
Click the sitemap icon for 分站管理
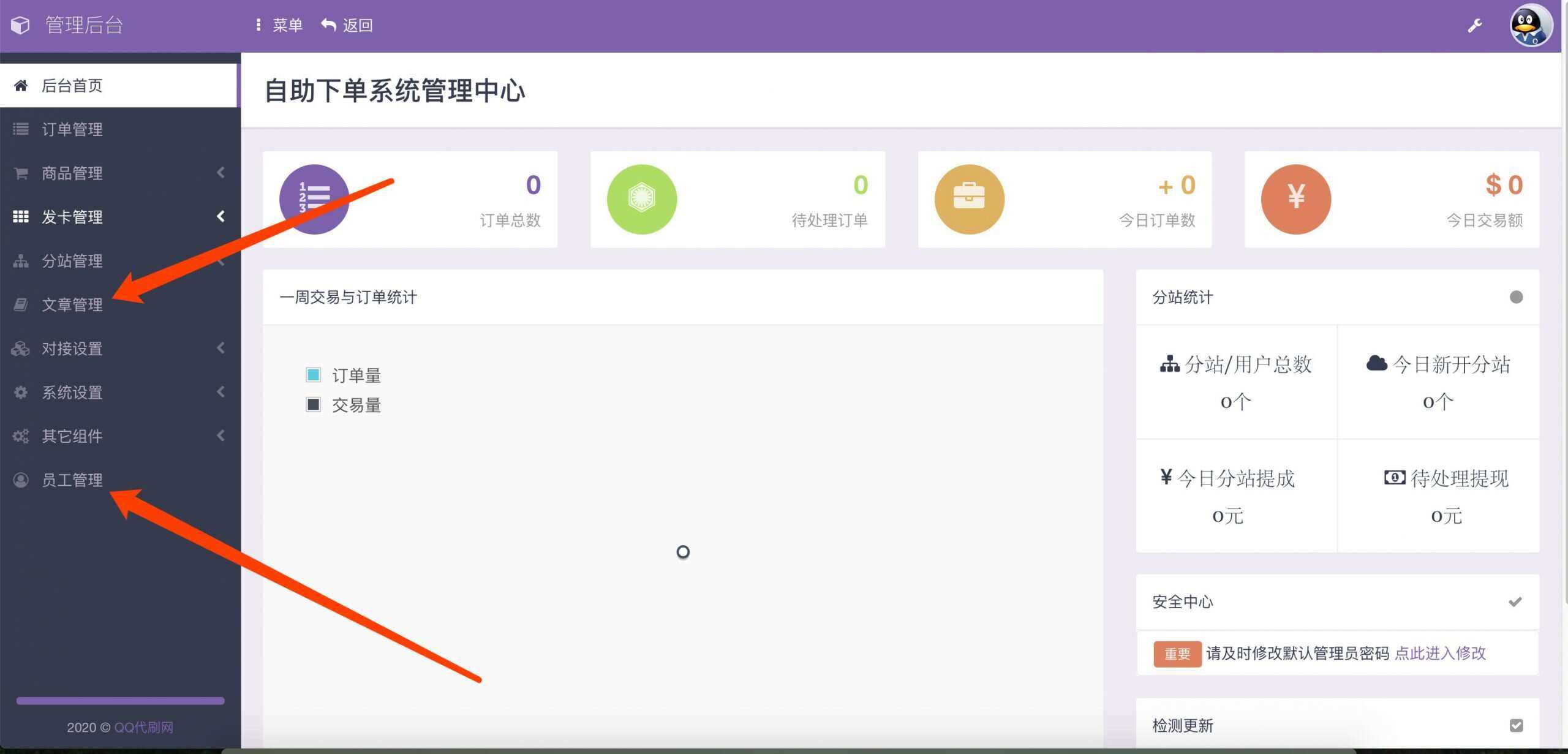tap(20, 261)
